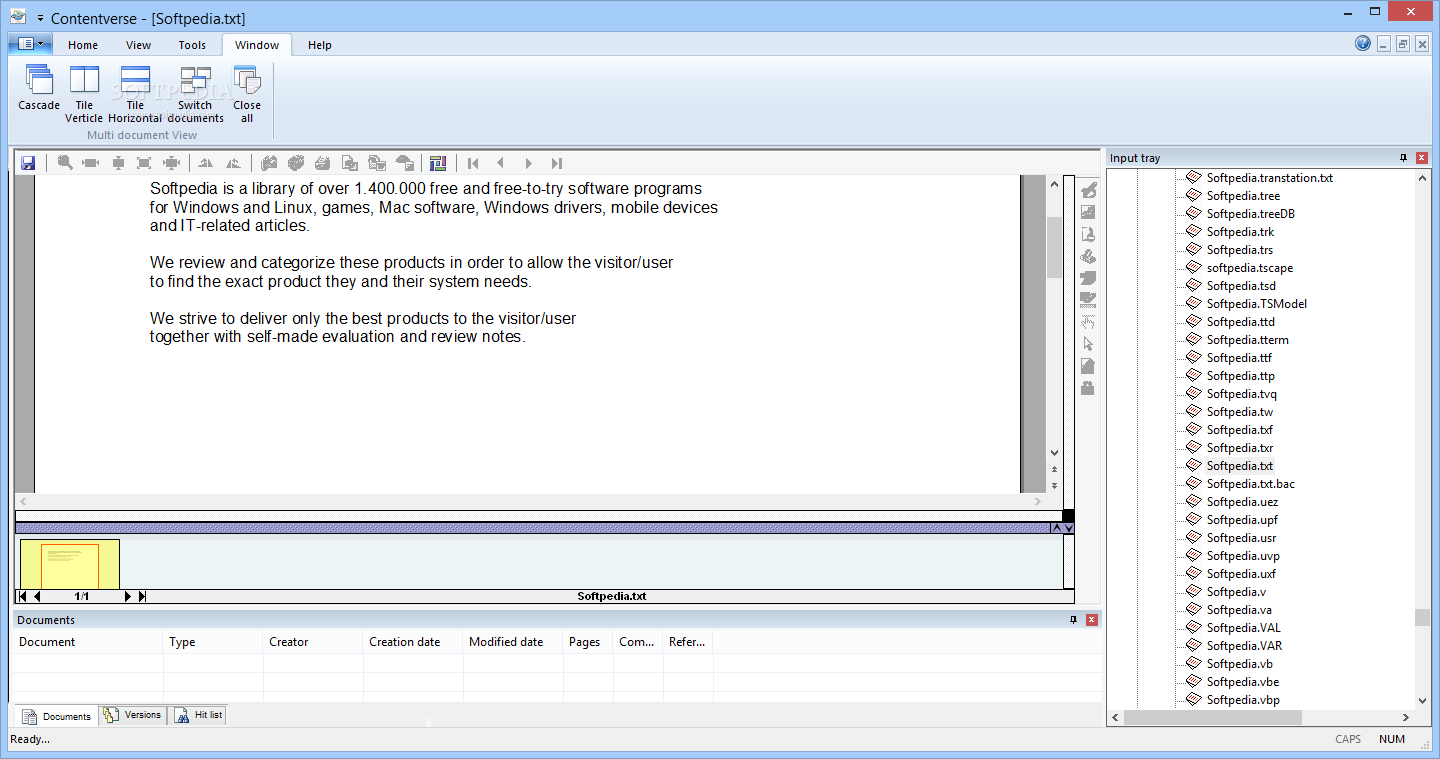1440x759 pixels.
Task: Select the arrow pointer tool
Action: [x=1088, y=344]
